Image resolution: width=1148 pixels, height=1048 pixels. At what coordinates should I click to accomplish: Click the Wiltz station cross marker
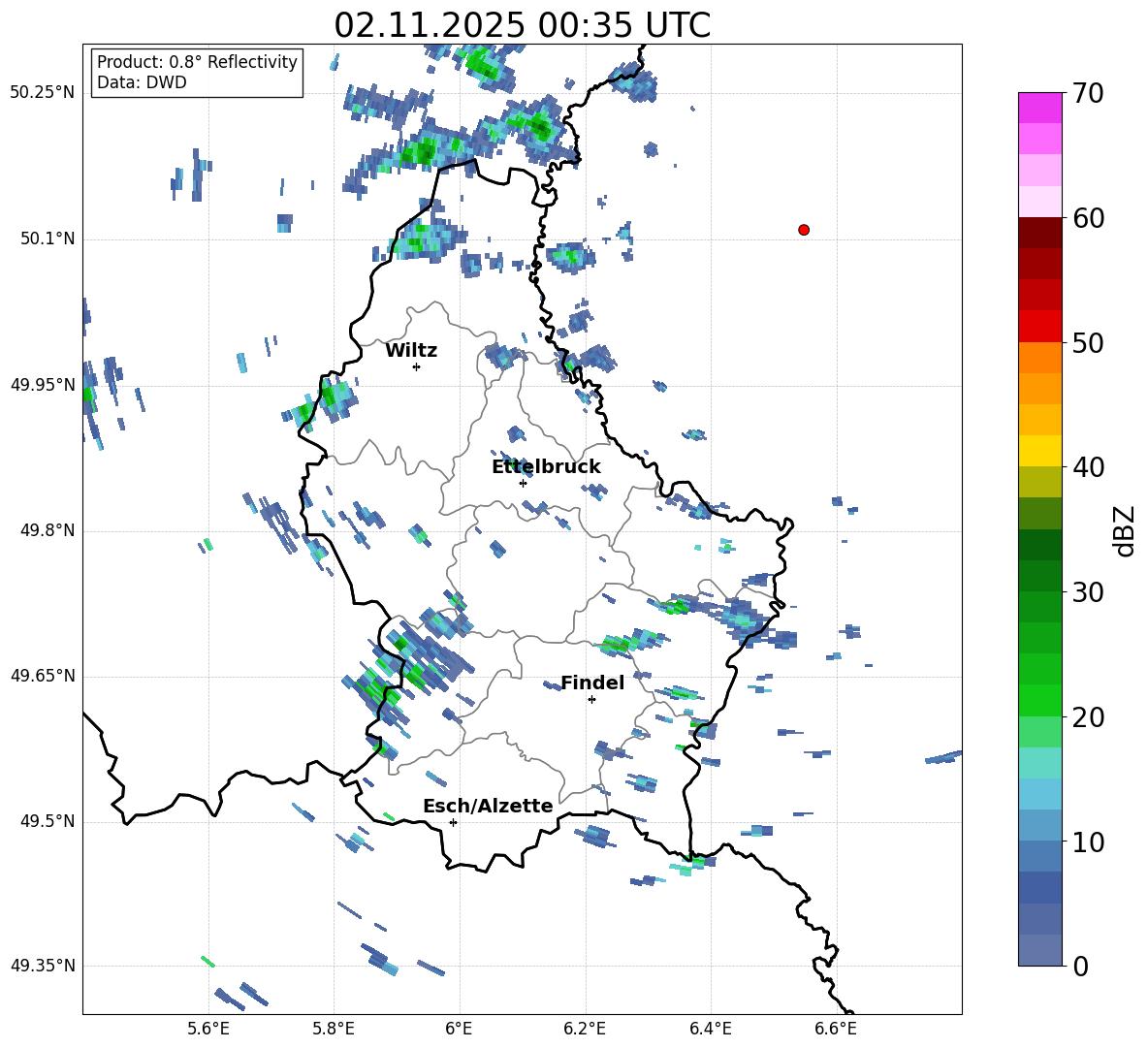(416, 366)
